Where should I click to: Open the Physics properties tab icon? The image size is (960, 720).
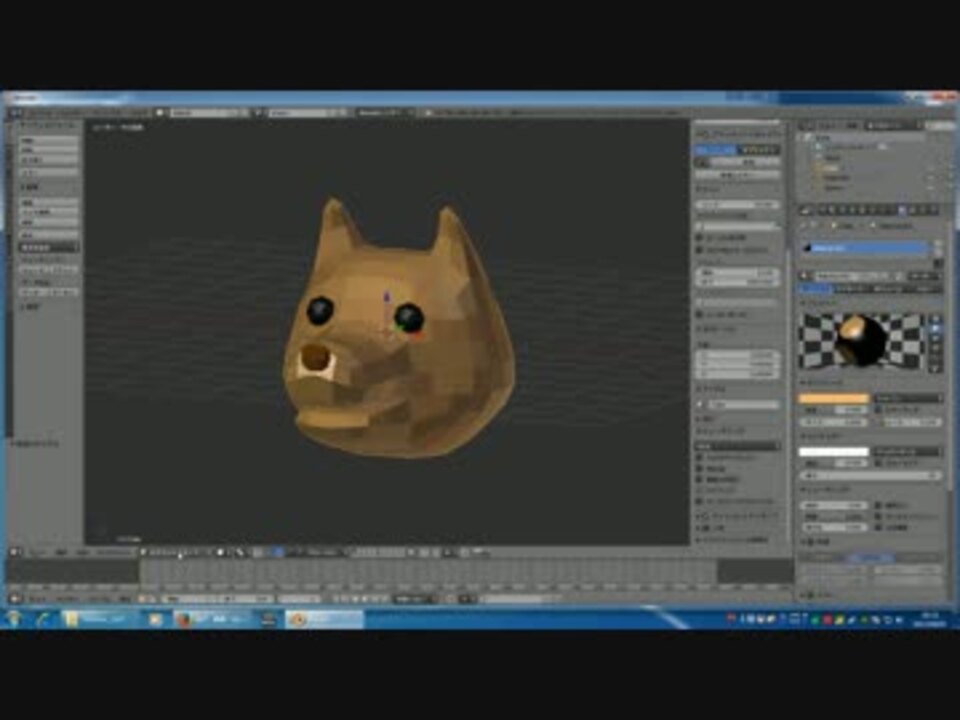(933, 210)
